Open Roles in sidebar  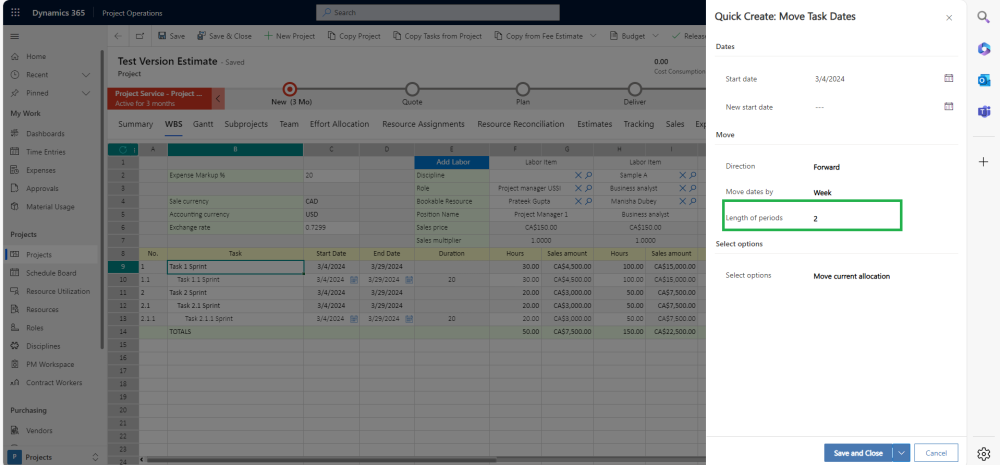click(36, 328)
